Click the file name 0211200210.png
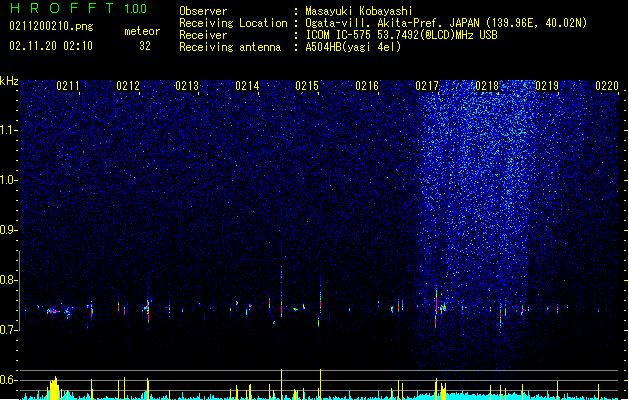Viewport: 629px width, 400px height. (51, 26)
